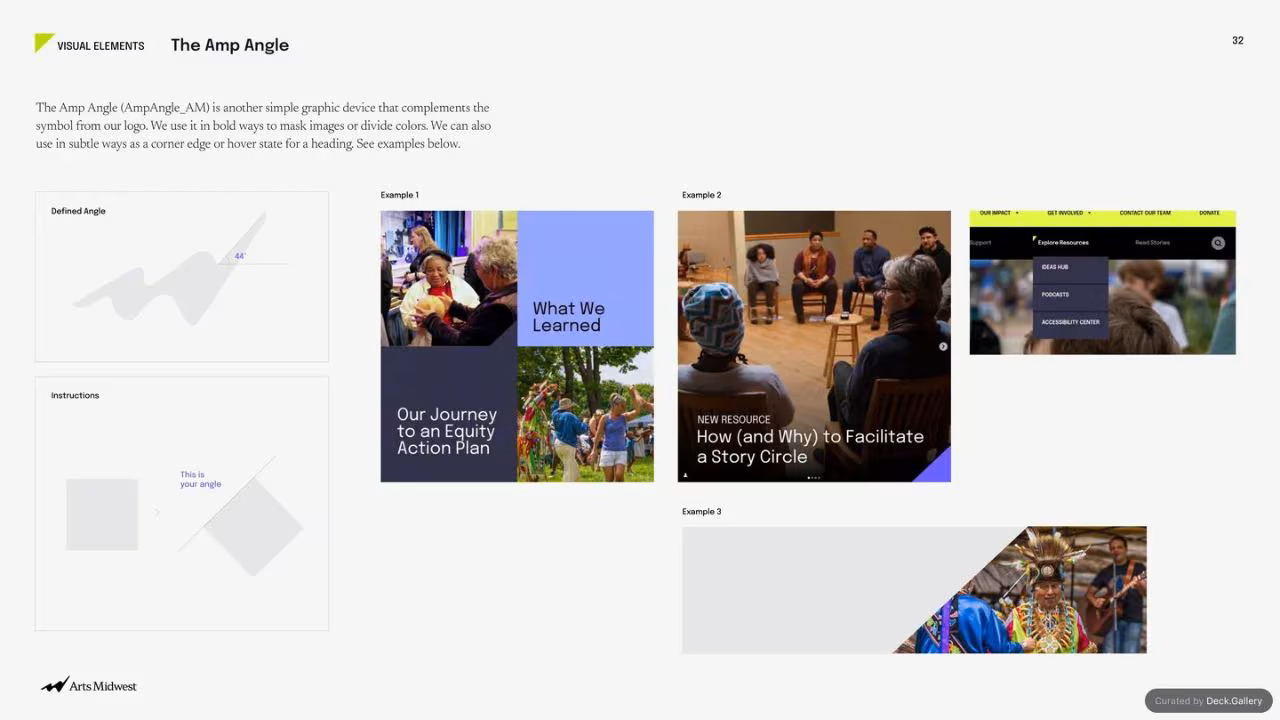Screen dimensions: 1280x720
Task: Click the Arts Midwest logo
Action: click(89, 685)
